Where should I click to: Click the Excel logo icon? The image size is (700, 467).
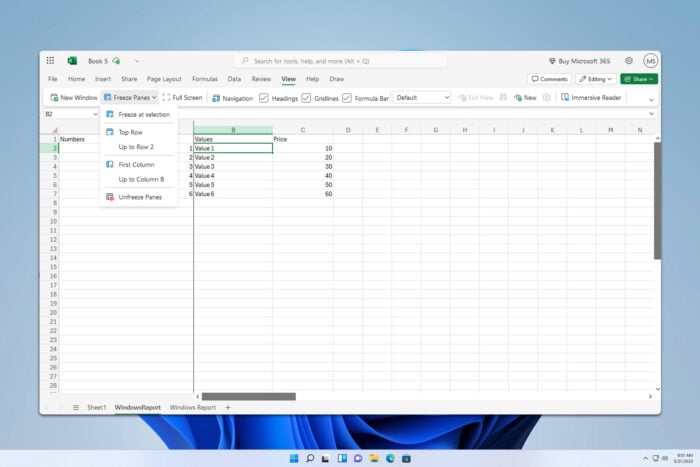72,61
